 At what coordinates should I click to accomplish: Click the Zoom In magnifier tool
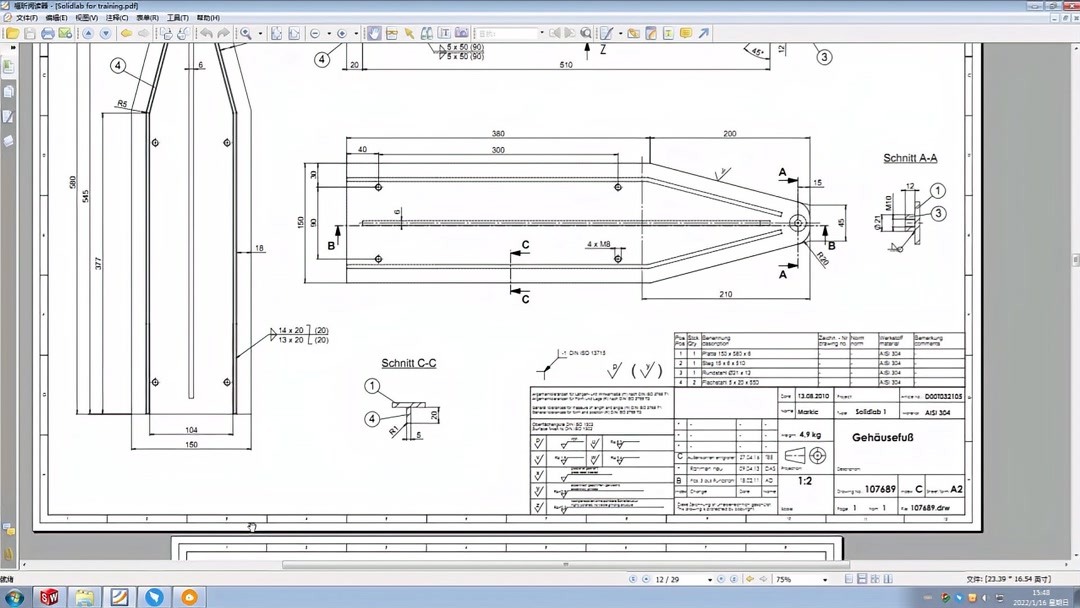click(x=245, y=33)
